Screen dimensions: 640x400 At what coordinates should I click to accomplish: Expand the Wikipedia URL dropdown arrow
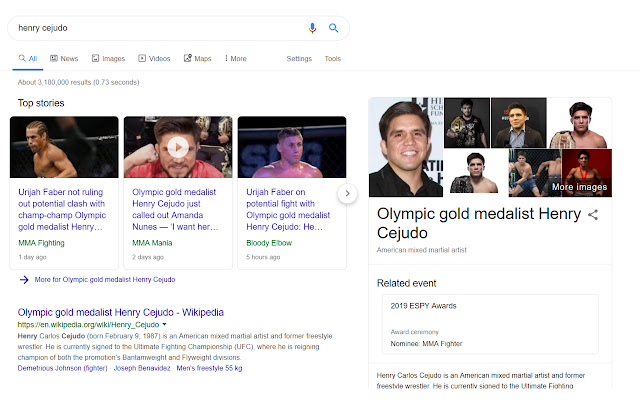click(x=164, y=325)
